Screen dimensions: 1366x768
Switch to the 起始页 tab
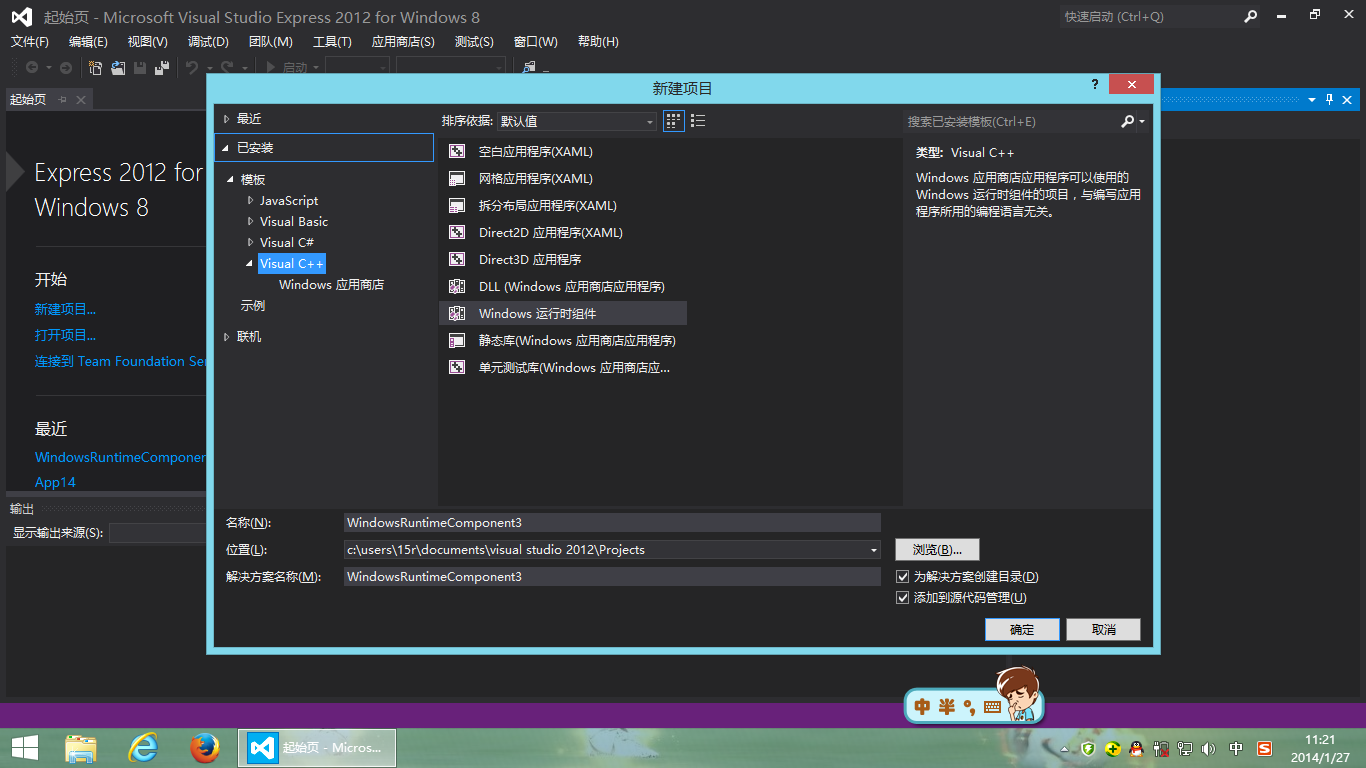click(28, 99)
